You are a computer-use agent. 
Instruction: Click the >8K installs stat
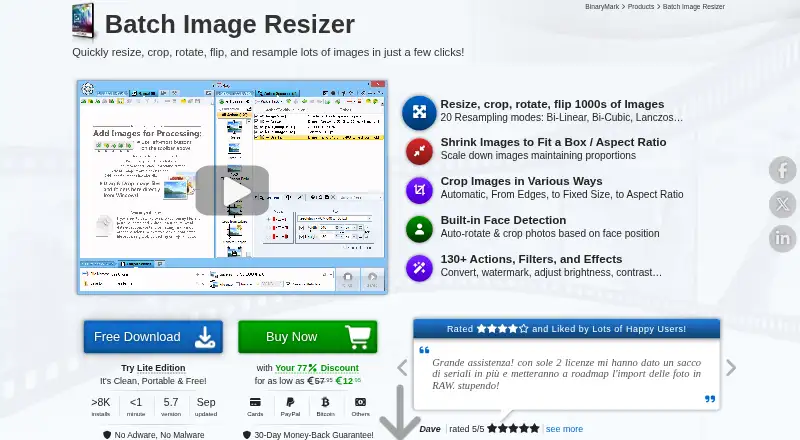pyautogui.click(x=101, y=407)
